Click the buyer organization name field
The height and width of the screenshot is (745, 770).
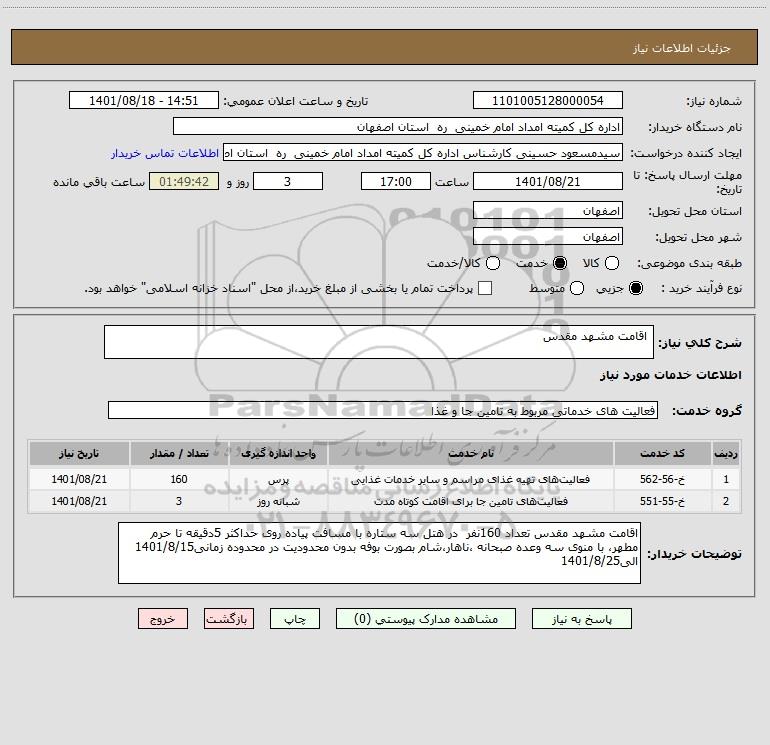coord(398,127)
